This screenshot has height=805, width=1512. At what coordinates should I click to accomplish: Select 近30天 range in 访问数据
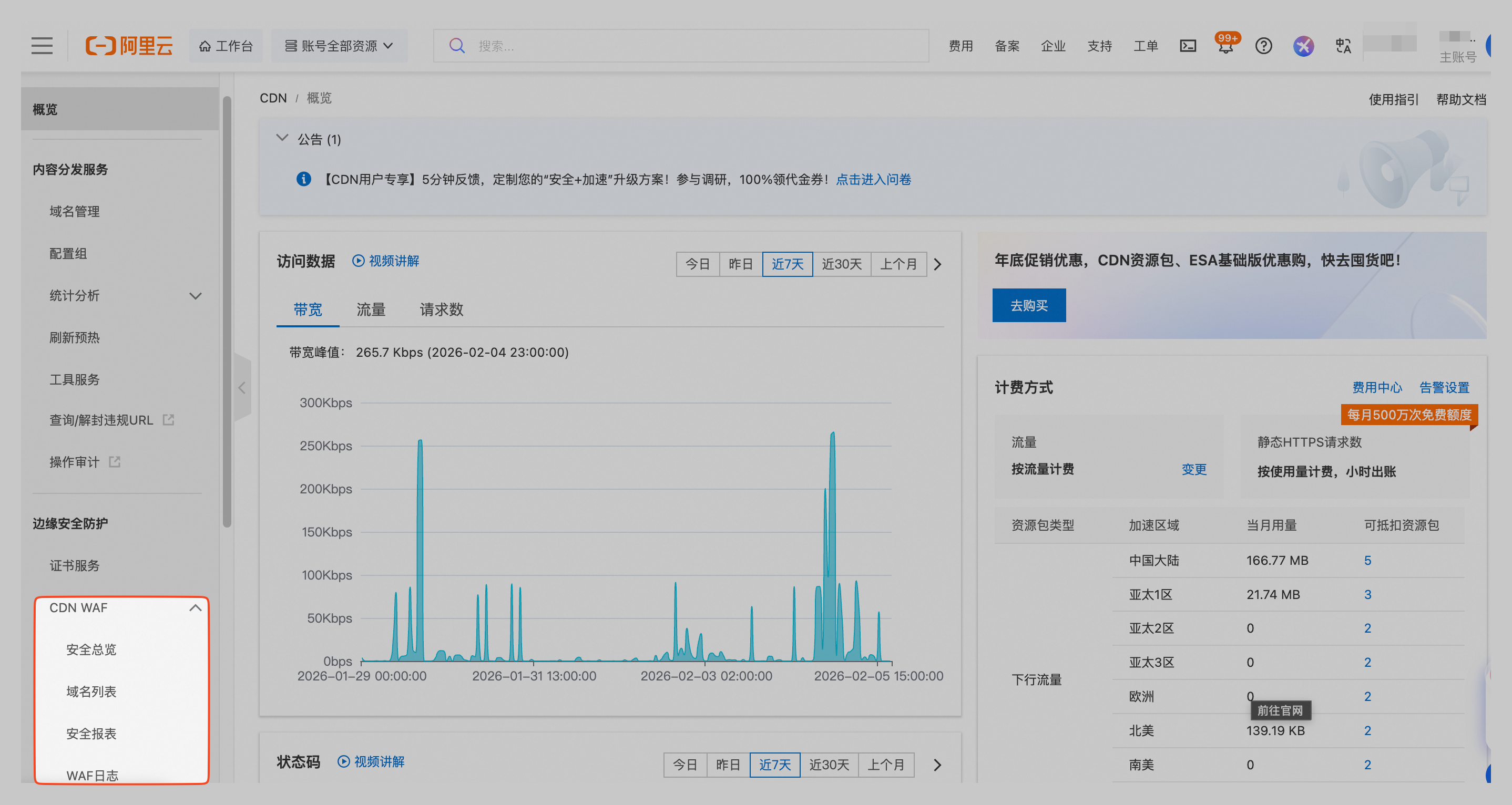coord(842,265)
